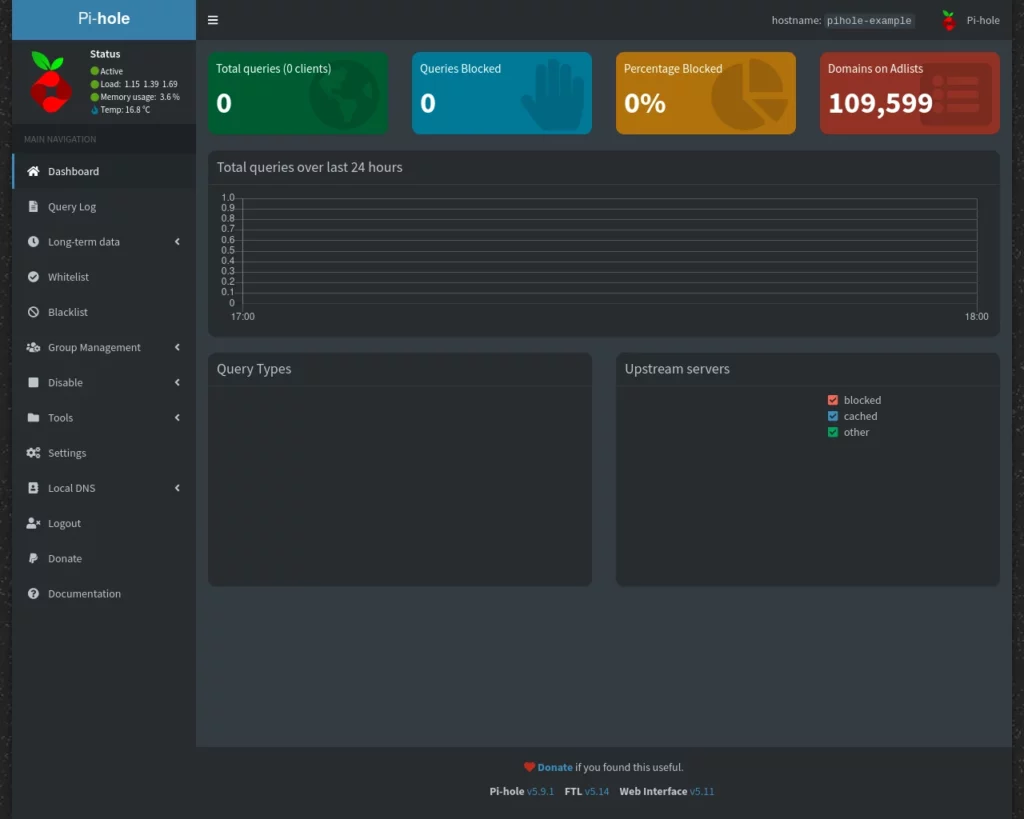Click the Blacklist ban icon
The width and height of the screenshot is (1024, 819).
coord(33,311)
